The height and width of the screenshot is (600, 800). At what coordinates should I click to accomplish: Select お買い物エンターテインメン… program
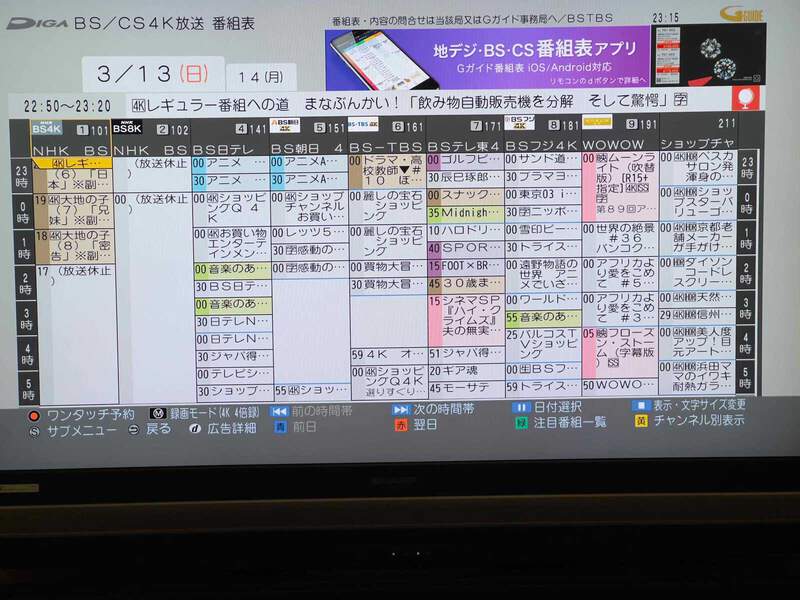click(x=232, y=244)
